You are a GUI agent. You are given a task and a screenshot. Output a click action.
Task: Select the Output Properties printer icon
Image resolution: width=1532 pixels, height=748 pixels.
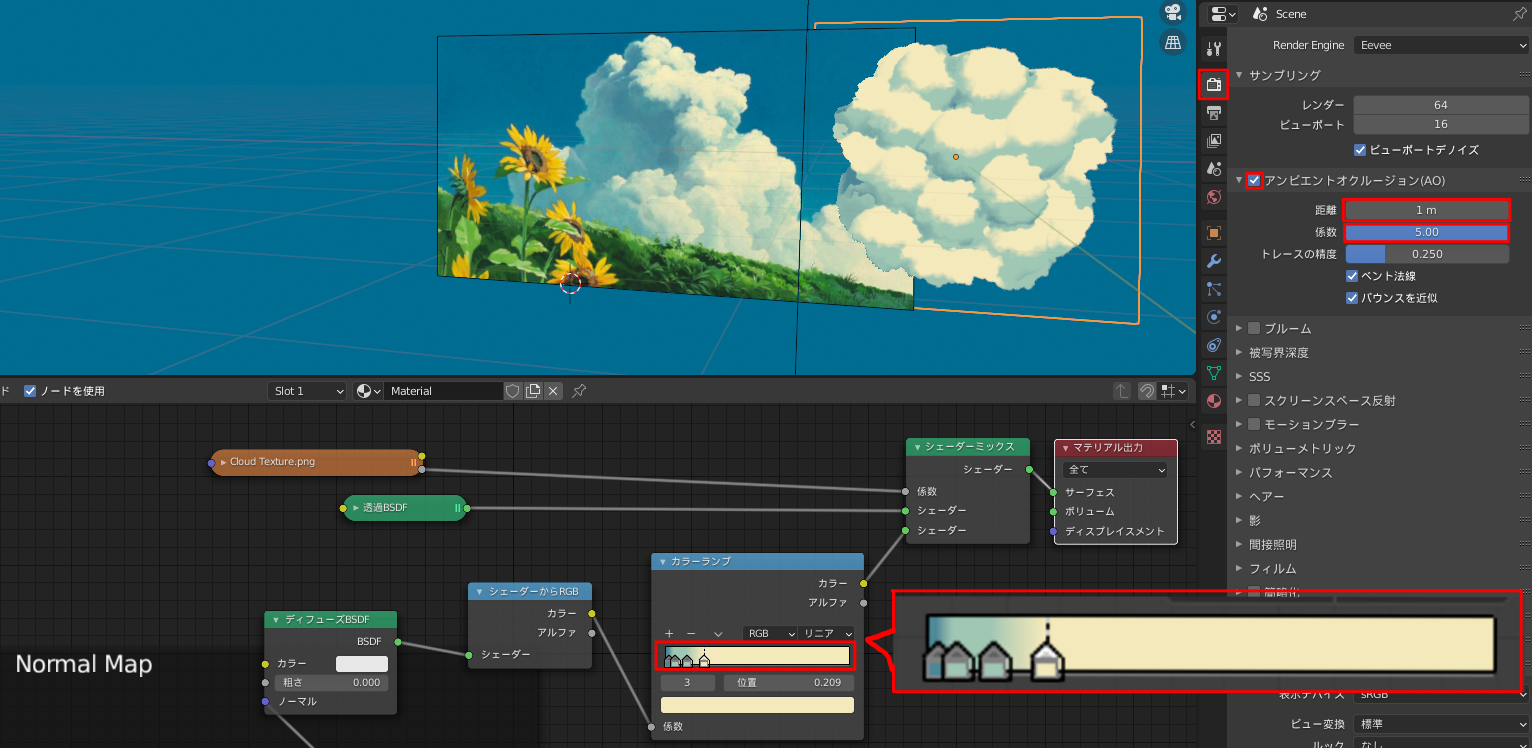1213,113
